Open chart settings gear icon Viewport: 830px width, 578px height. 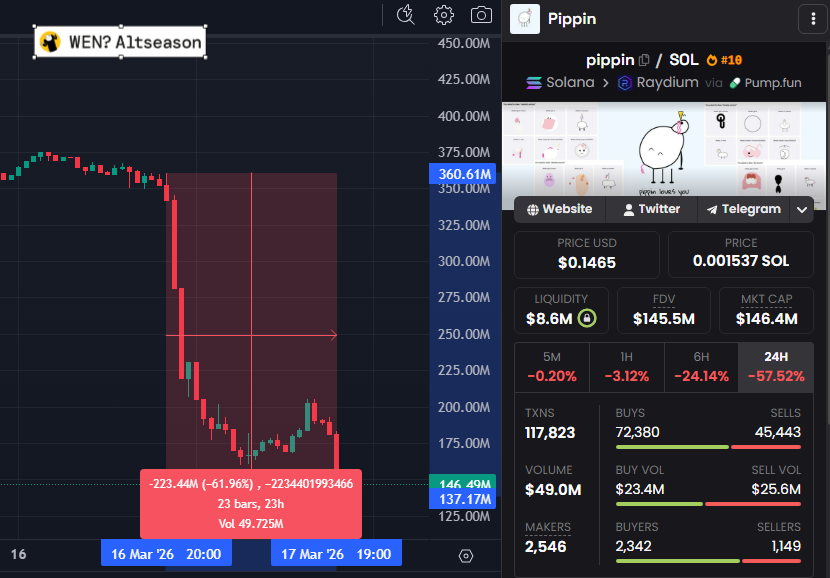[x=444, y=15]
